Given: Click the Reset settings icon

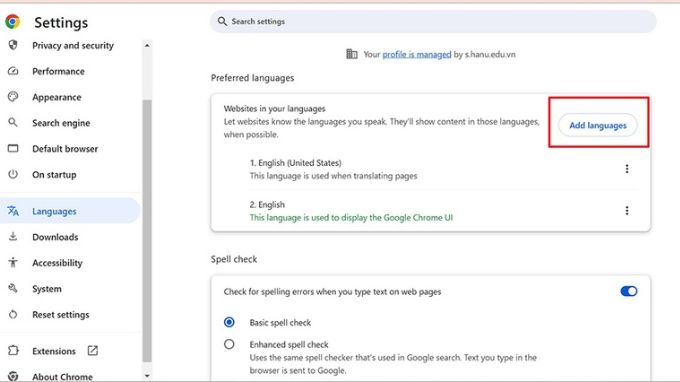Looking at the screenshot, I should click(13, 314).
